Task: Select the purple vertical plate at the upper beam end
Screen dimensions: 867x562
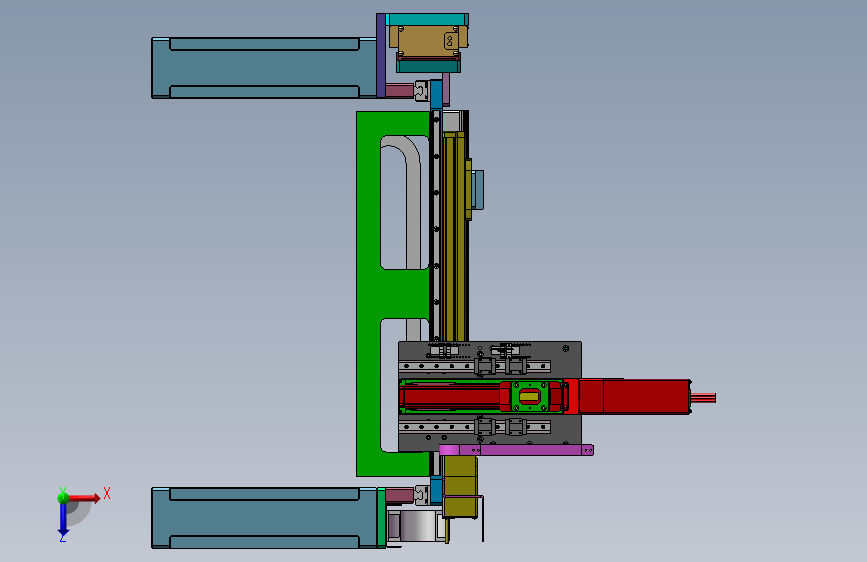Action: coord(380,55)
